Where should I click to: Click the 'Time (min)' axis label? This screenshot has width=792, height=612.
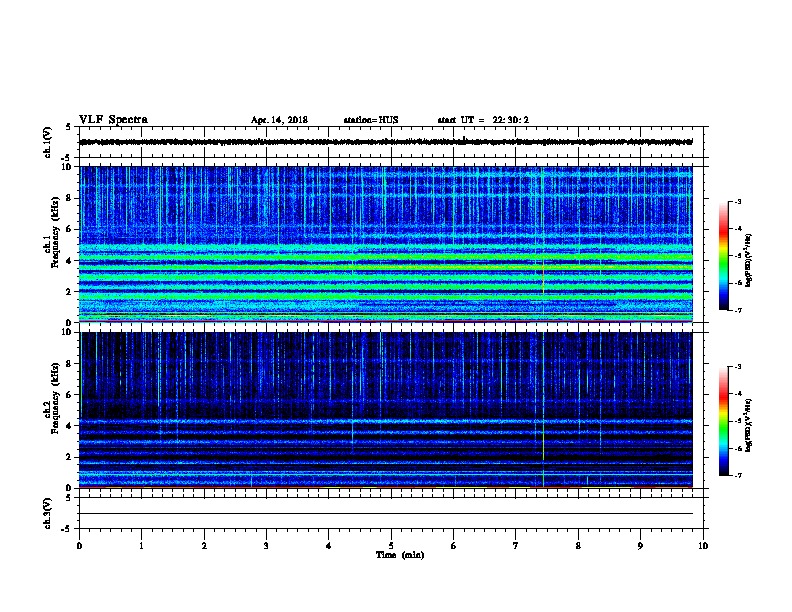[x=400, y=555]
